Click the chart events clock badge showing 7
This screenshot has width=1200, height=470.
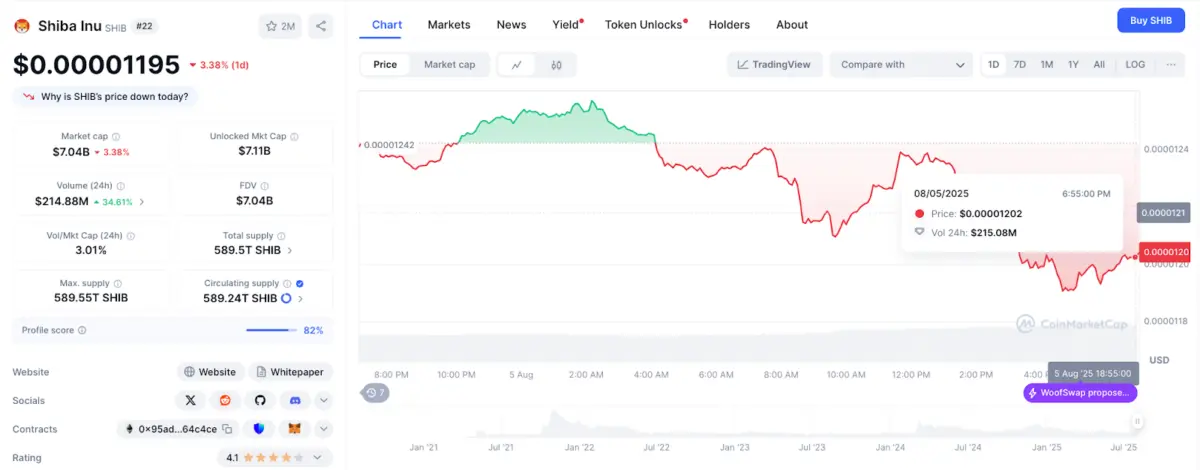pyautogui.click(x=375, y=393)
